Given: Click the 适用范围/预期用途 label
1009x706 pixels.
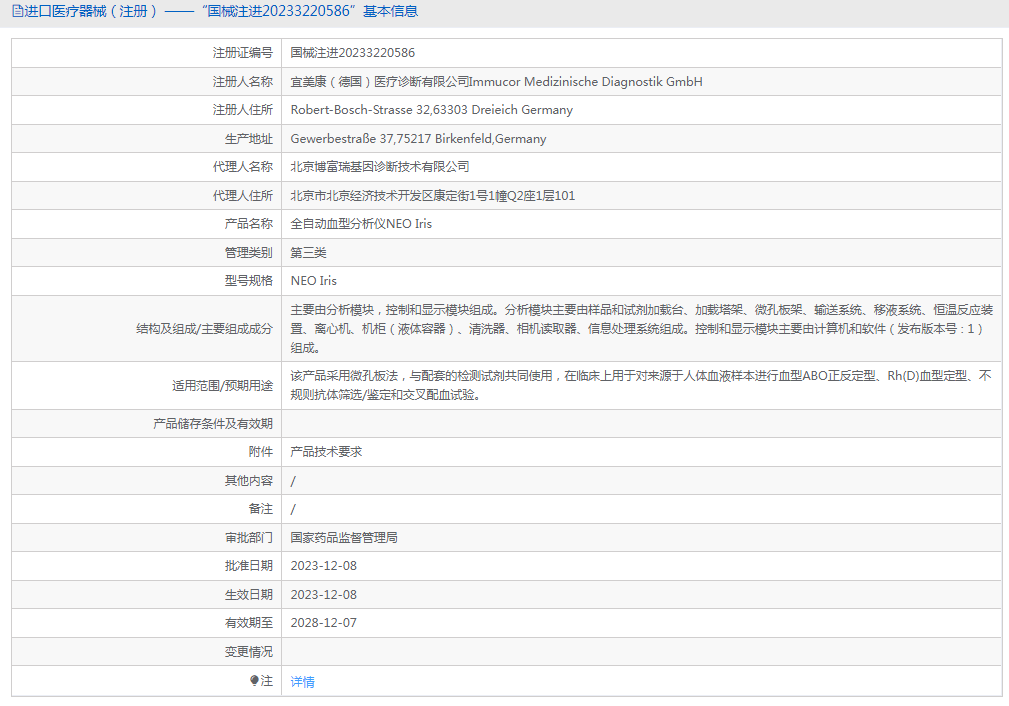Looking at the screenshot, I should (222, 386).
